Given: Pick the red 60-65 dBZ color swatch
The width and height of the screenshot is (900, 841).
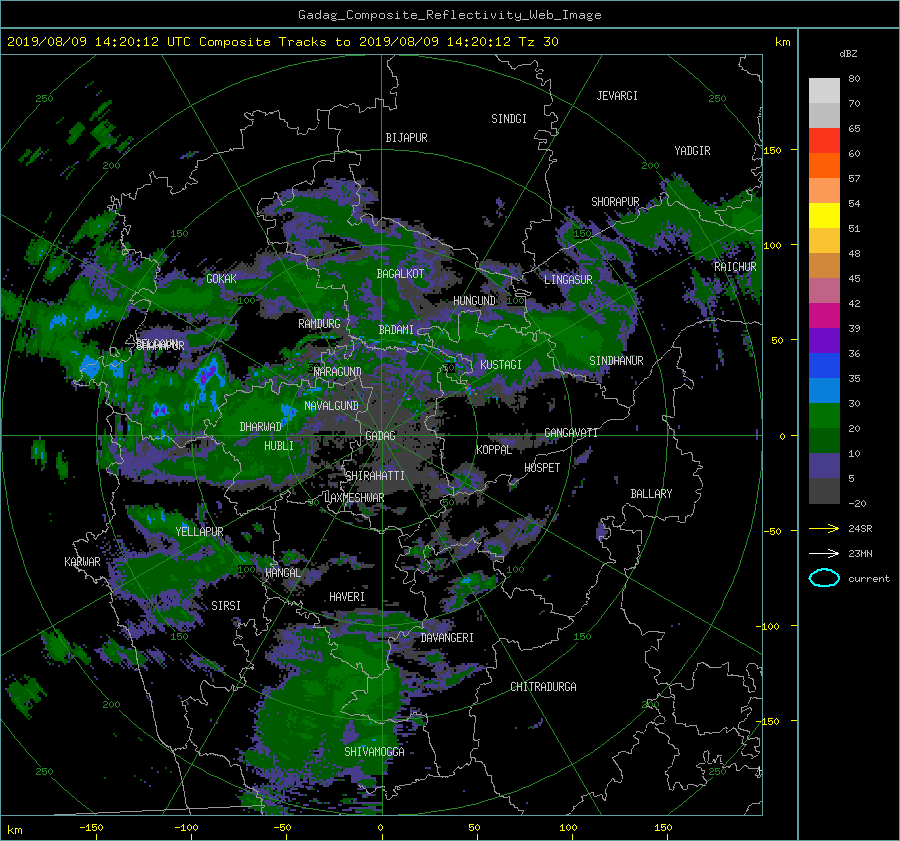Looking at the screenshot, I should click(x=824, y=141).
